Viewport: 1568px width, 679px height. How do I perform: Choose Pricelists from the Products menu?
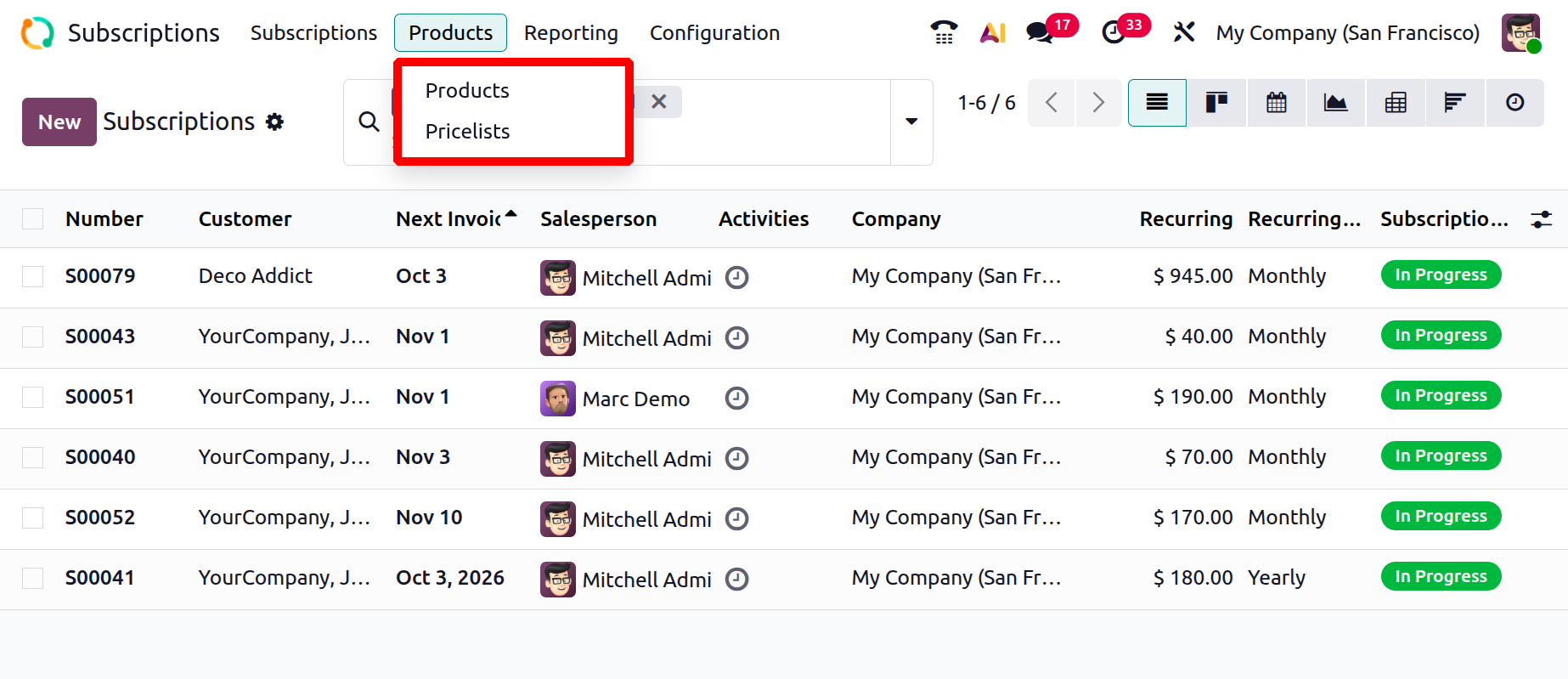click(x=467, y=132)
